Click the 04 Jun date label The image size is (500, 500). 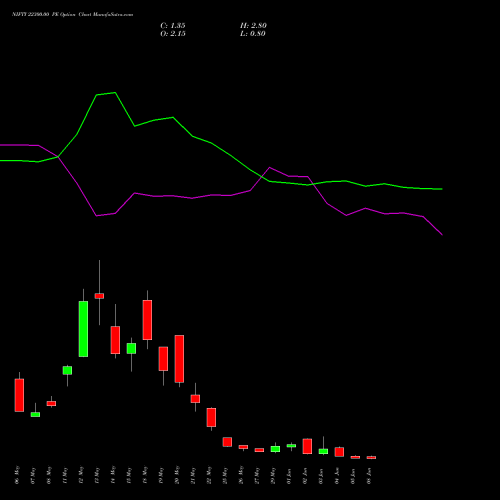(337, 475)
